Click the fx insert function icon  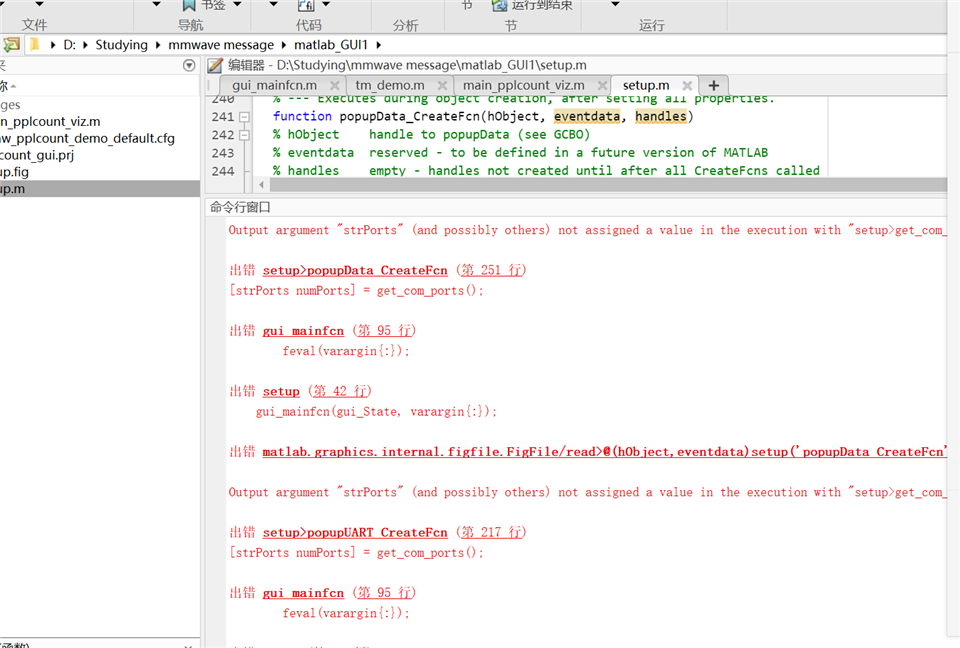(x=306, y=5)
